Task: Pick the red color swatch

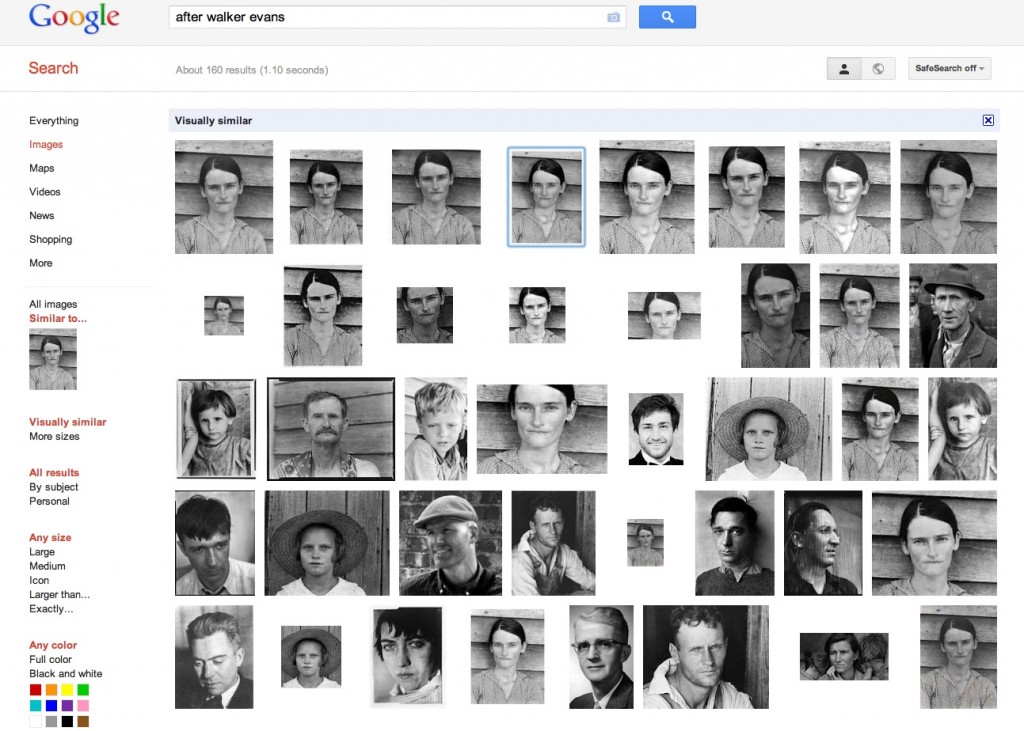Action: (35, 690)
